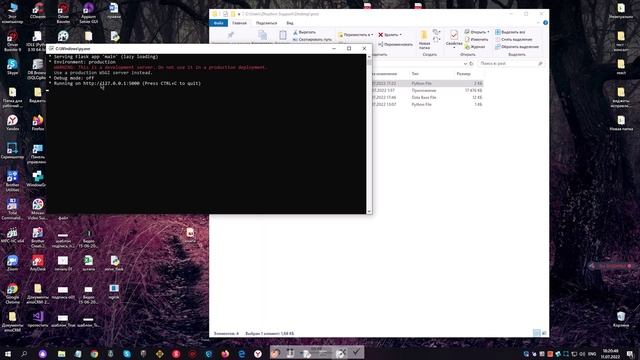Image resolution: width=640 pixels, height=360 pixels.
Task: Click Обратить выделение in the ribbon
Action: (x=517, y=47)
